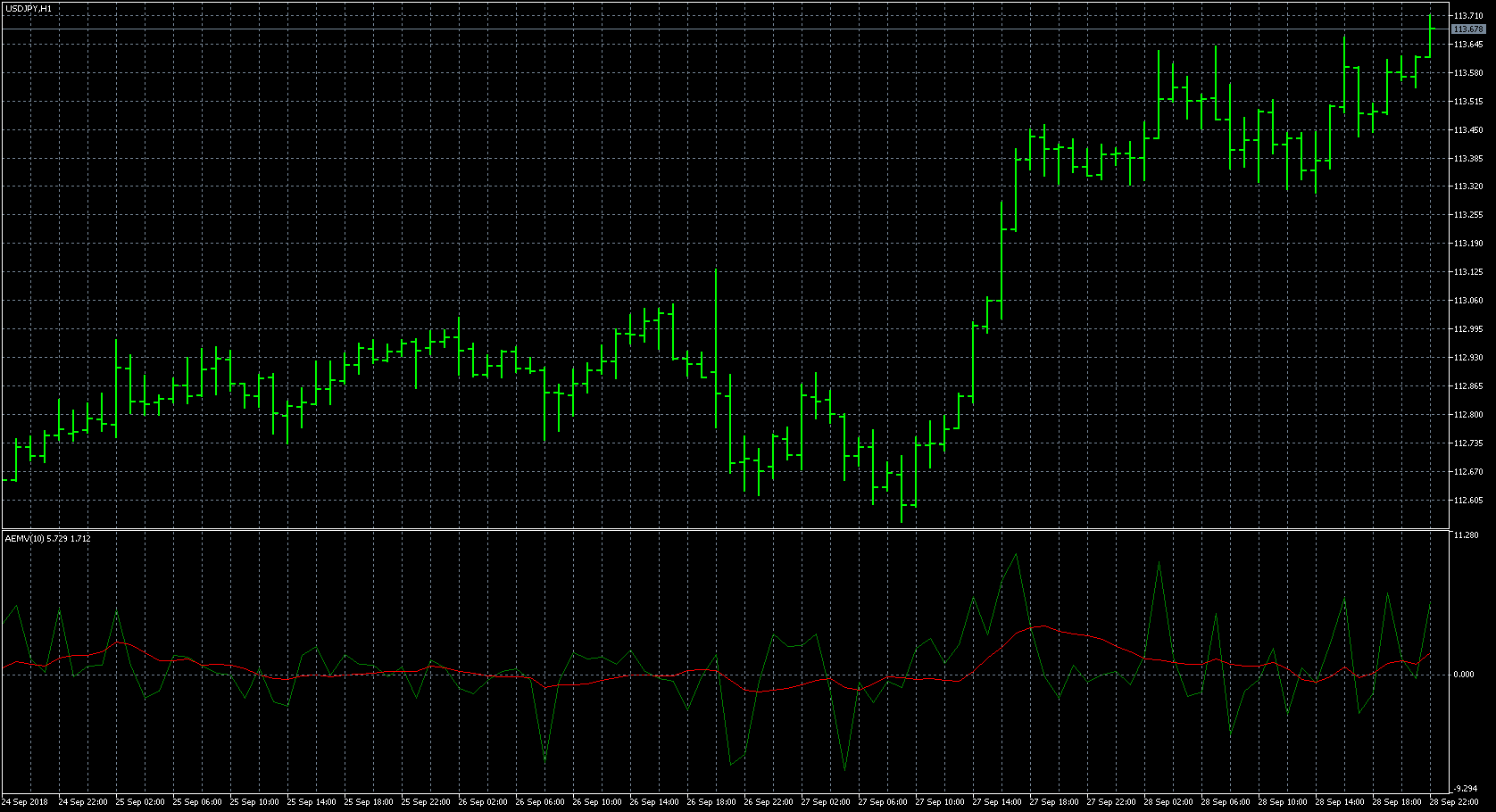Image resolution: width=1496 pixels, height=812 pixels.
Task: Click the 28 Sep 02:00 time label
Action: [1168, 802]
